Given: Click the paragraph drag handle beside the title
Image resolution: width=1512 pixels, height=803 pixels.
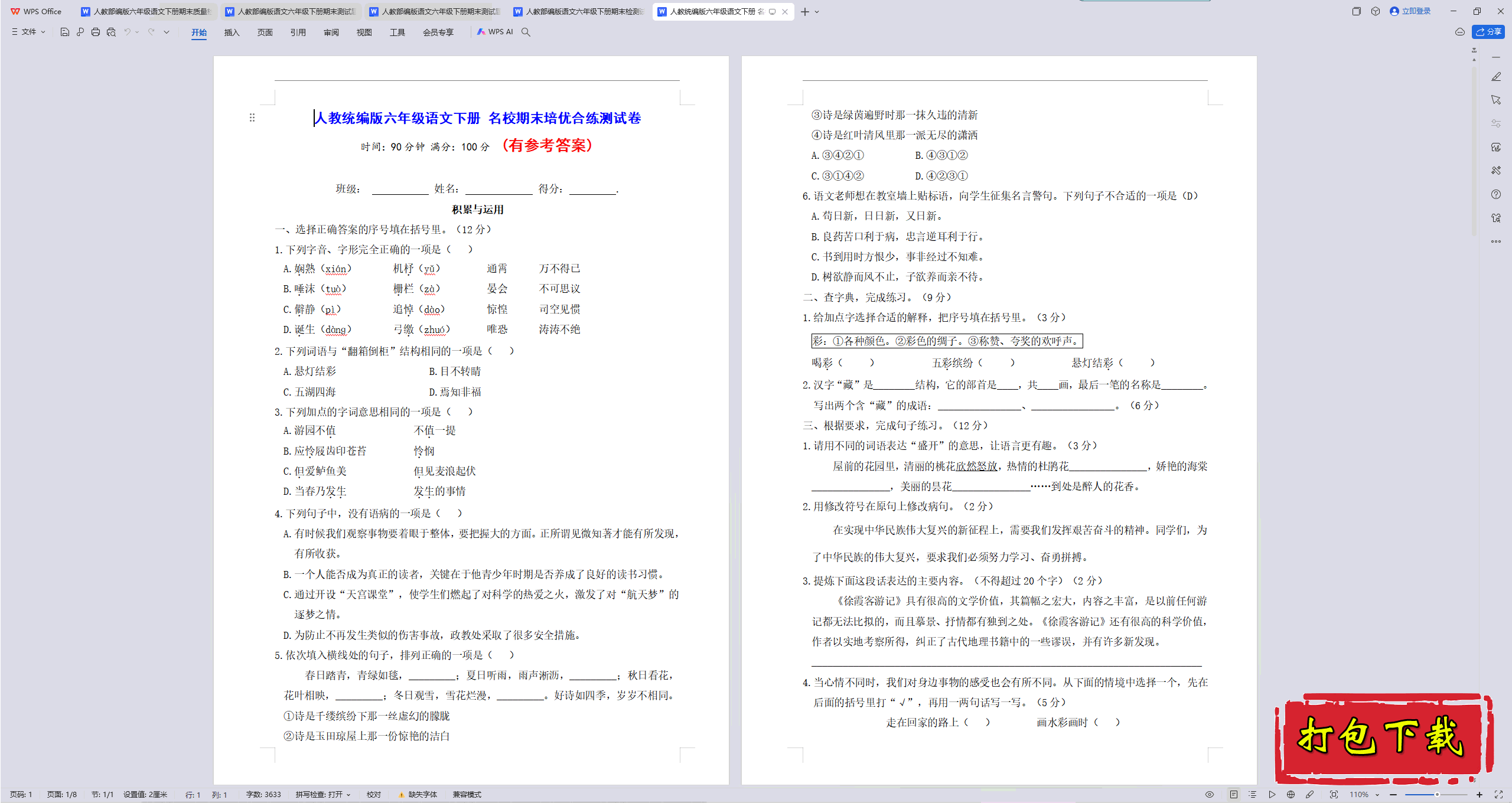Looking at the screenshot, I should click(252, 117).
